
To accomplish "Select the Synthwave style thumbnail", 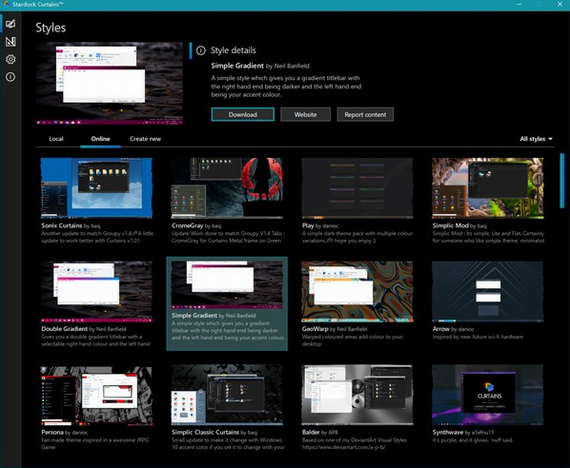I will [487, 395].
